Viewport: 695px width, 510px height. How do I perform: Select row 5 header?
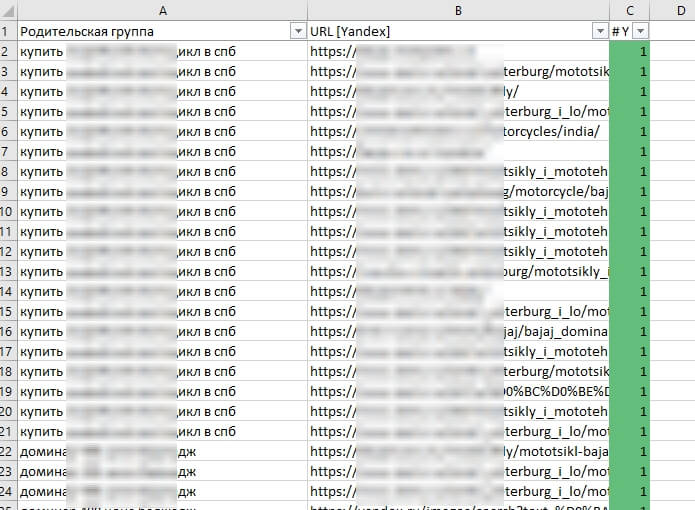pyautogui.click(x=8, y=111)
